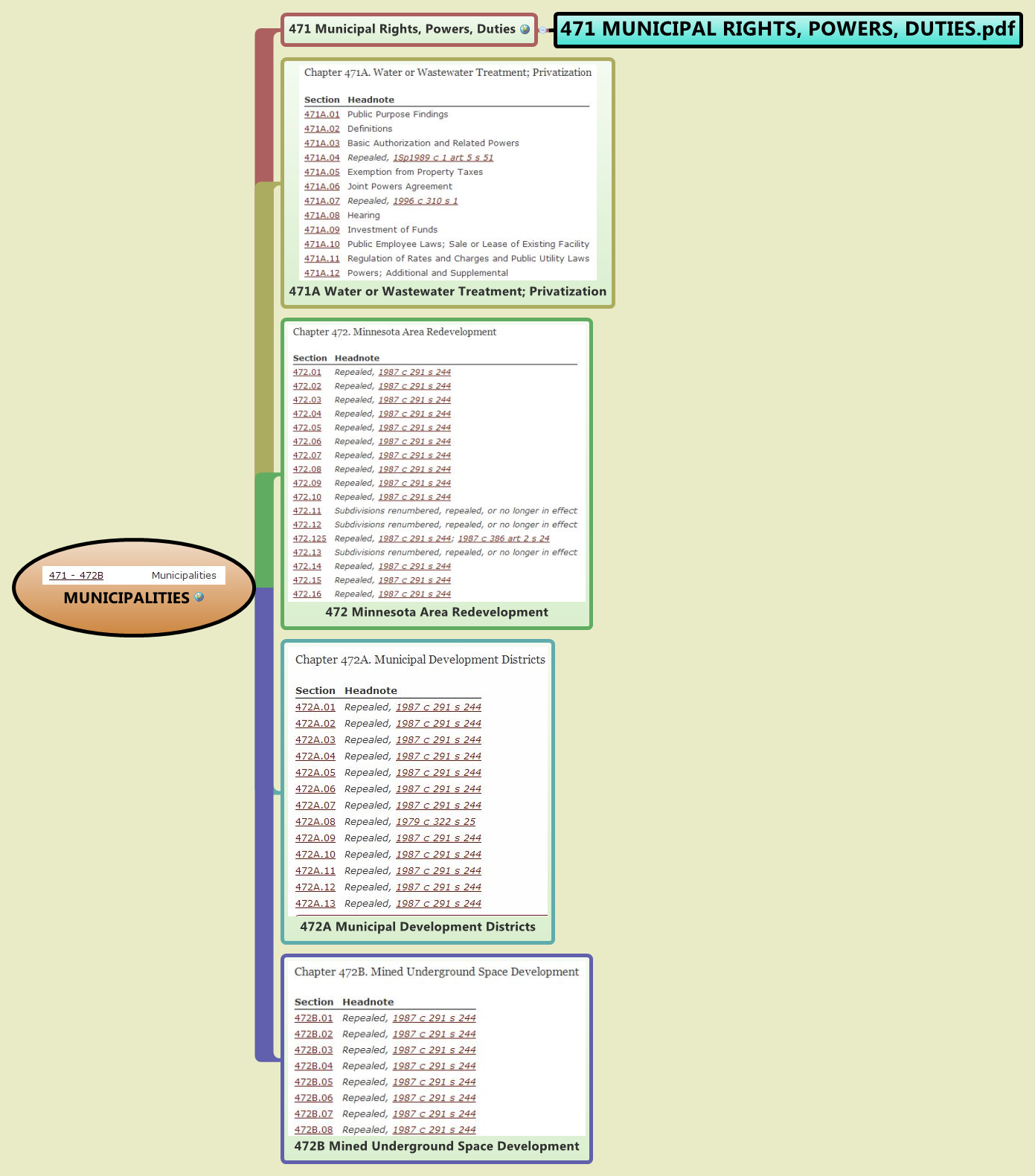Screen dimensions: 1035x1176
Task: Open the 1996 c 310 s 1 link
Action: coord(425,201)
